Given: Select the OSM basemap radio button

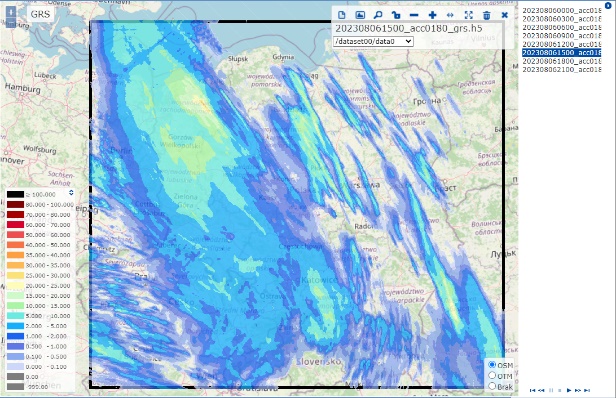Looking at the screenshot, I should pos(492,365).
